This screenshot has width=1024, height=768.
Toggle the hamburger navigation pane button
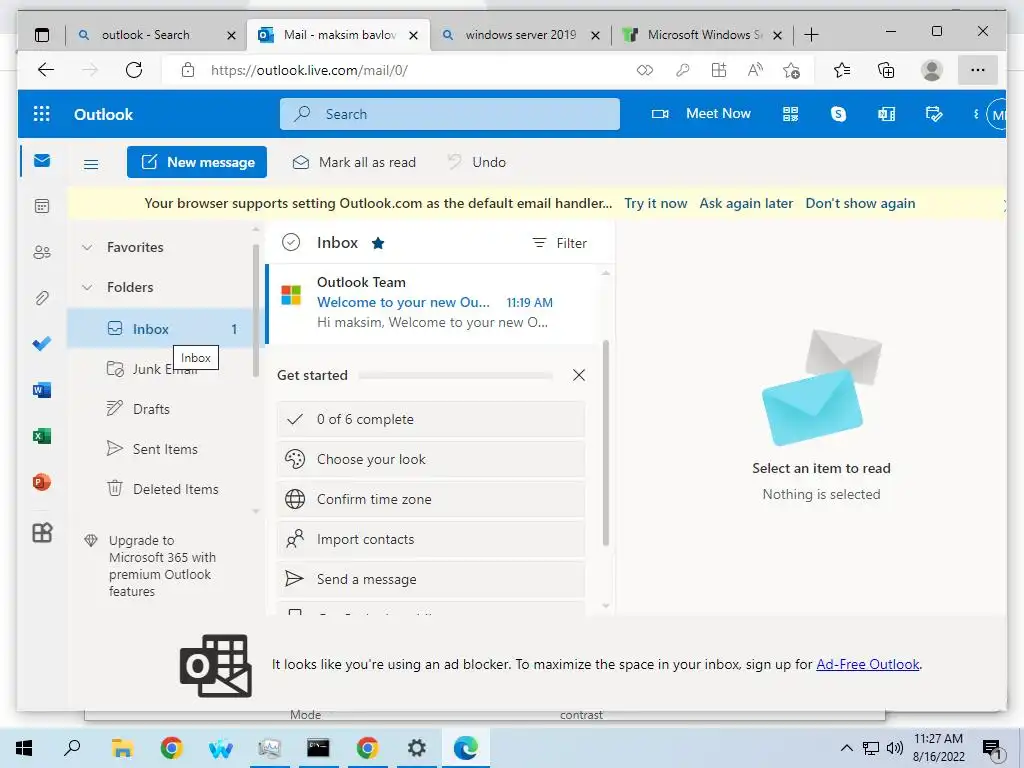tap(91, 164)
